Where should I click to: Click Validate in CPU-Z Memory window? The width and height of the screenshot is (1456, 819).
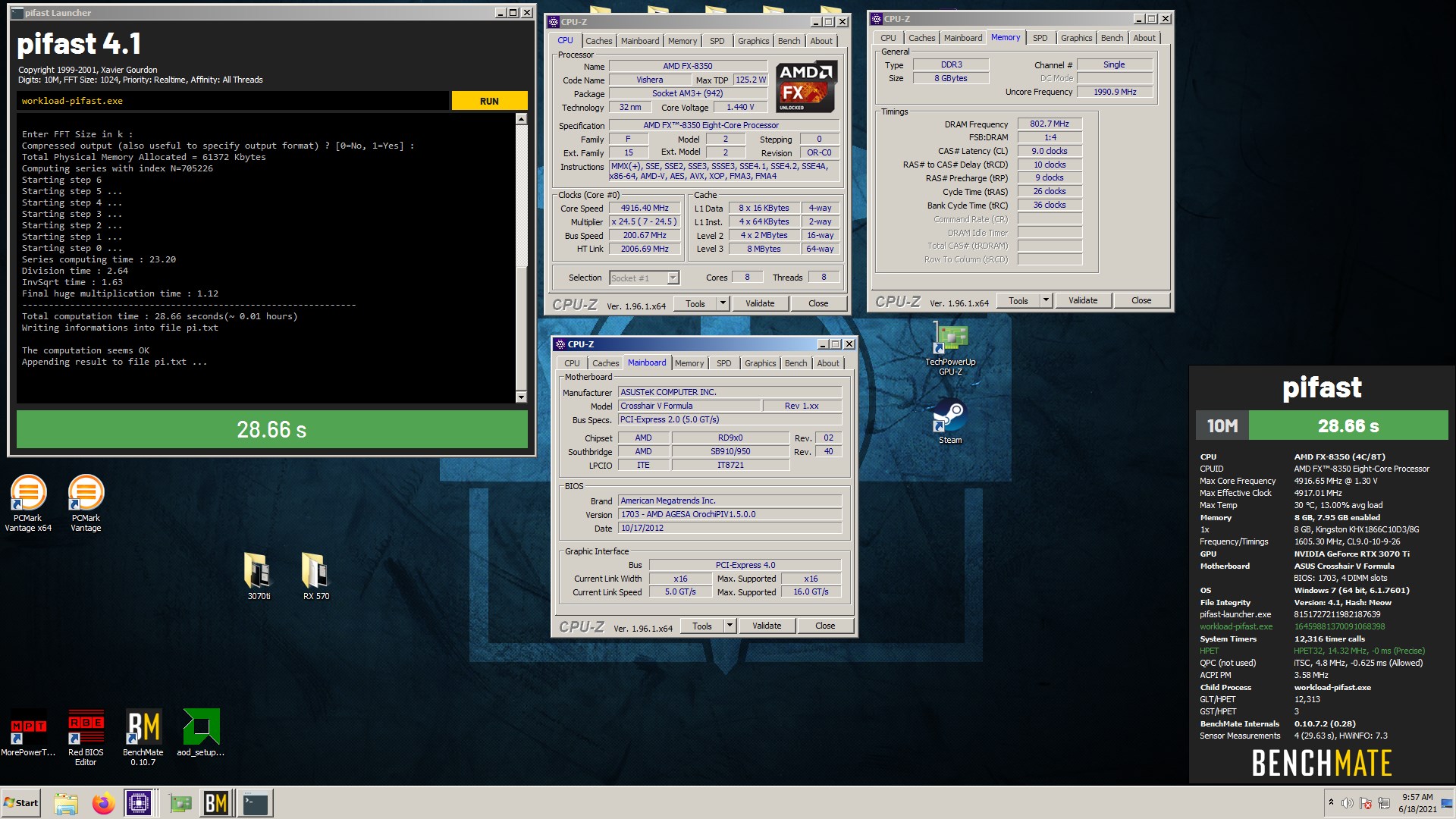[1083, 300]
